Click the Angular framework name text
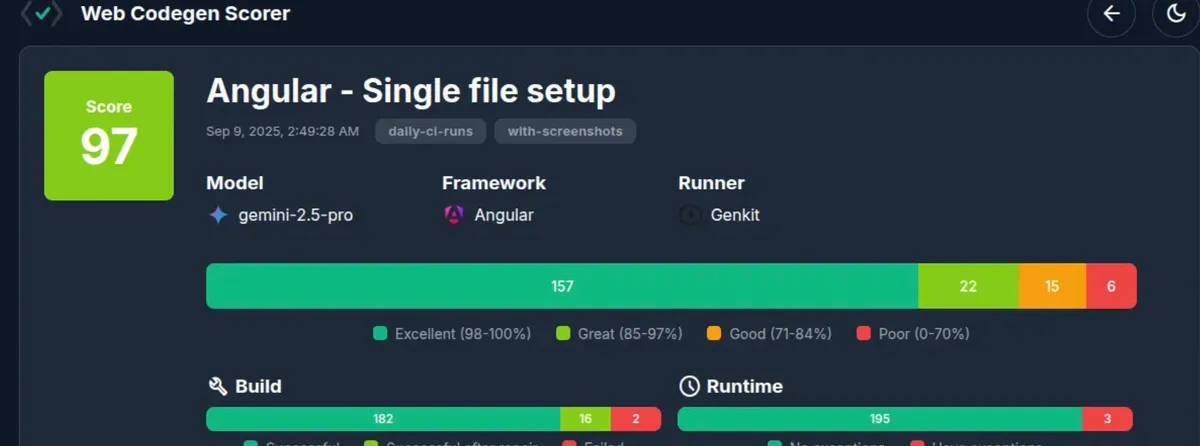The height and width of the screenshot is (446, 1200). pyautogui.click(x=504, y=215)
